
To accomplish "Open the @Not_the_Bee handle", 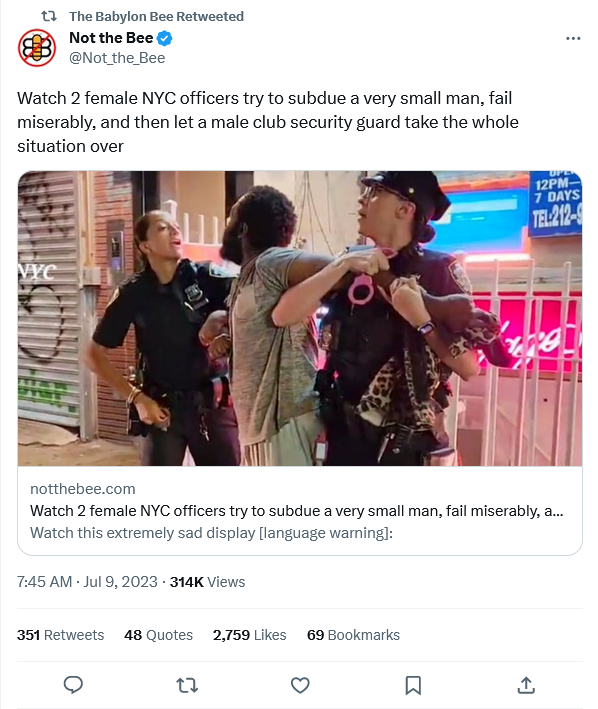I will coord(117,58).
